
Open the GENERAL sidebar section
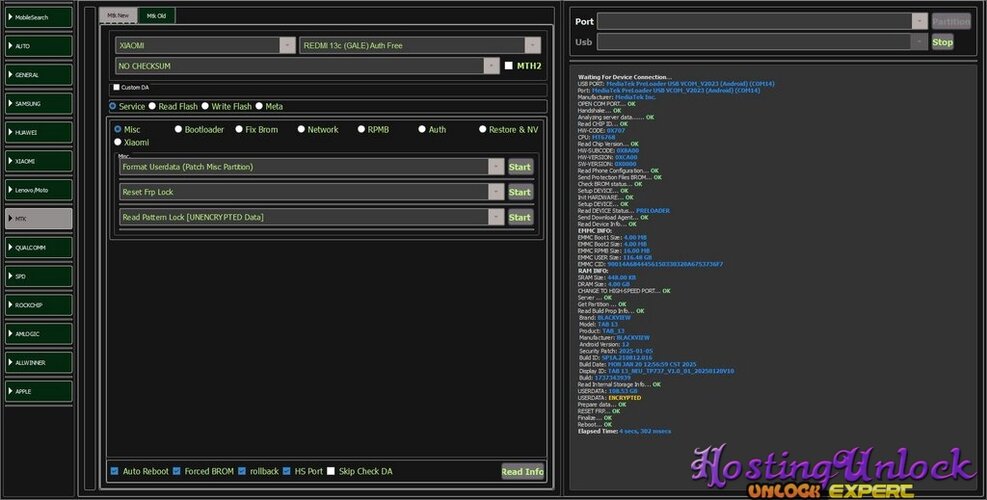click(x=38, y=75)
